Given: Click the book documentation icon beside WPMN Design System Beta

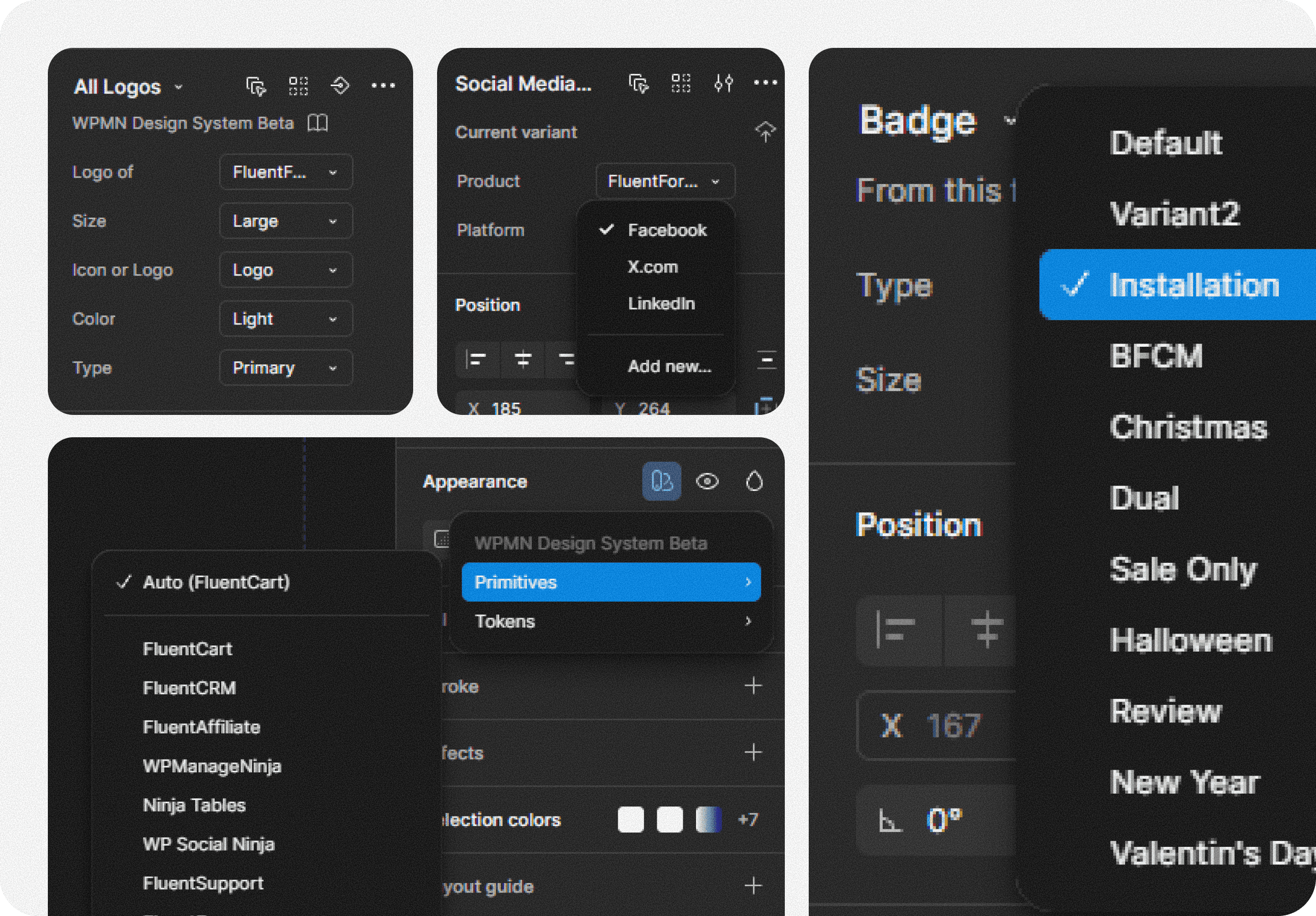Looking at the screenshot, I should (317, 123).
